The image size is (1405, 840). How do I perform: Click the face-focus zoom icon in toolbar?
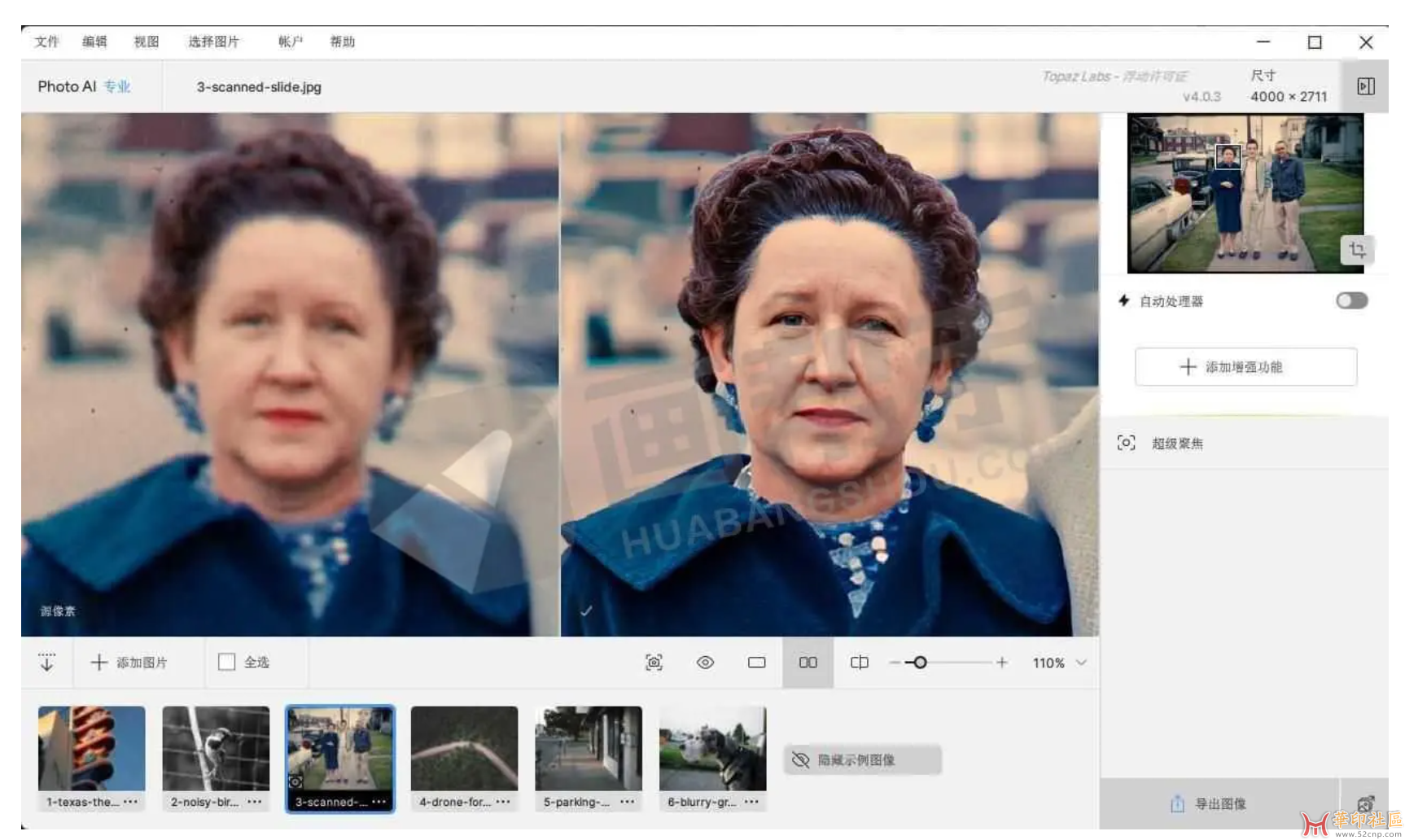(654, 663)
